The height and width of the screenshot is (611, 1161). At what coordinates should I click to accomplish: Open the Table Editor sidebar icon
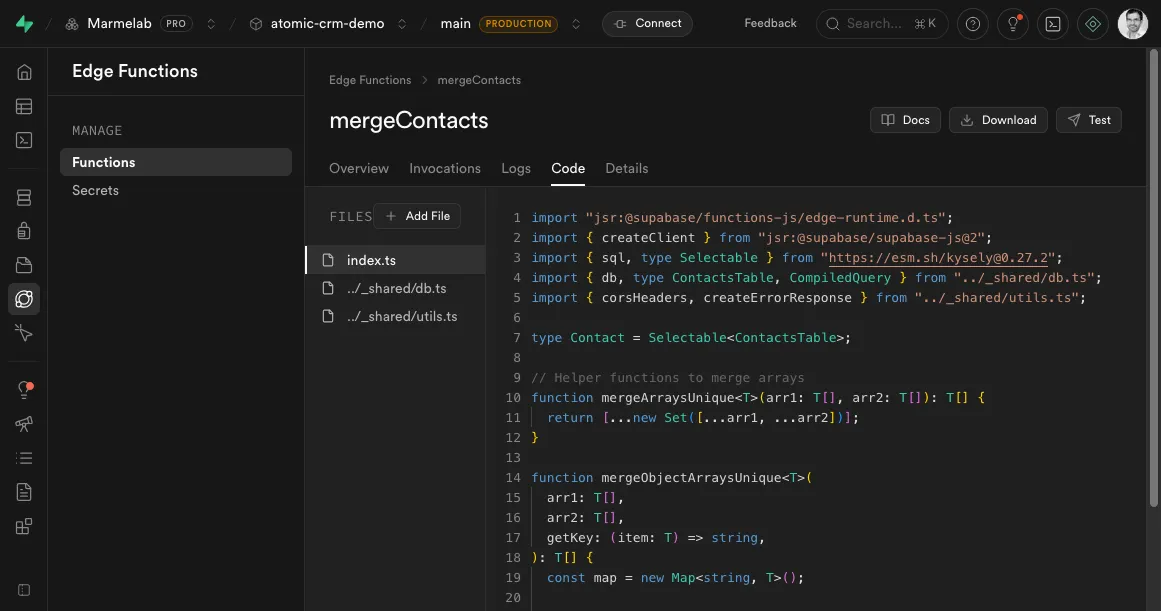coord(24,106)
